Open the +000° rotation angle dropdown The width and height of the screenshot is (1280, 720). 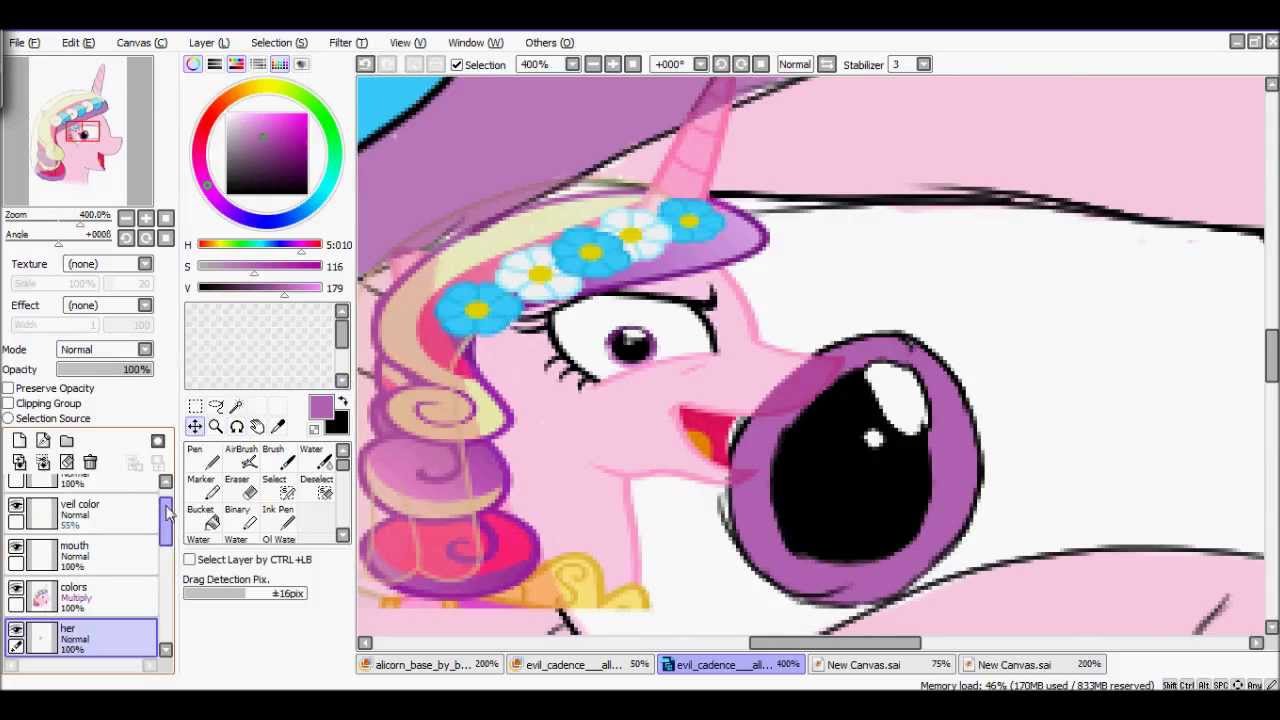coord(700,65)
